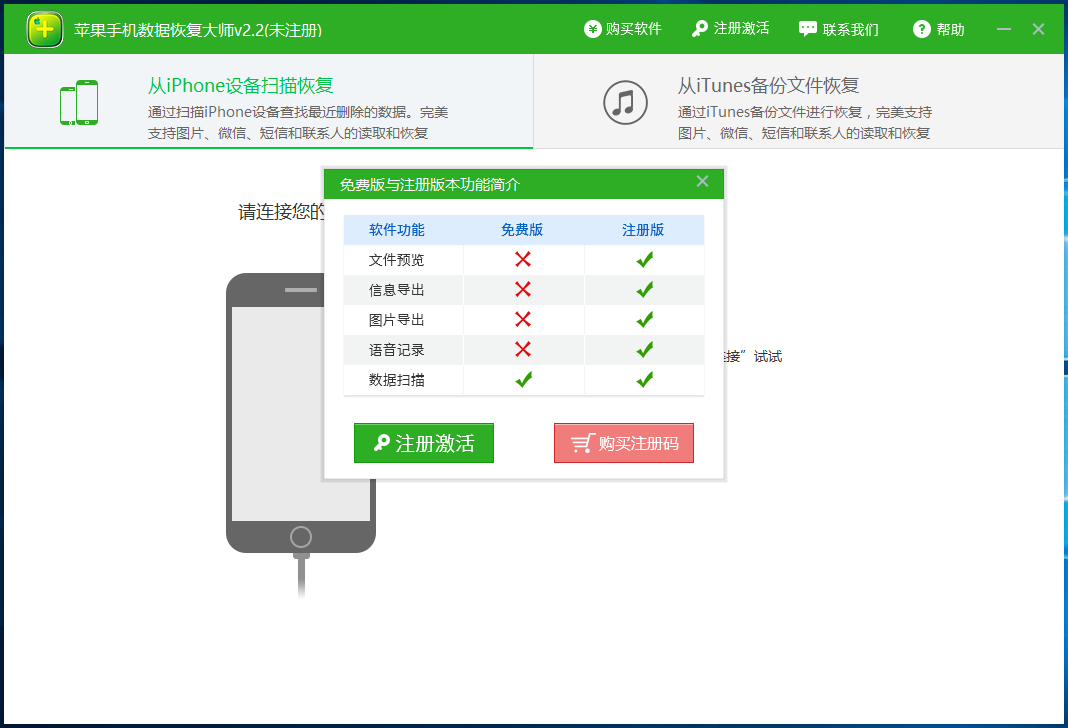Screen dimensions: 1068x728
Task: Click green check for 文件预览 registered version
Action: pos(644,259)
